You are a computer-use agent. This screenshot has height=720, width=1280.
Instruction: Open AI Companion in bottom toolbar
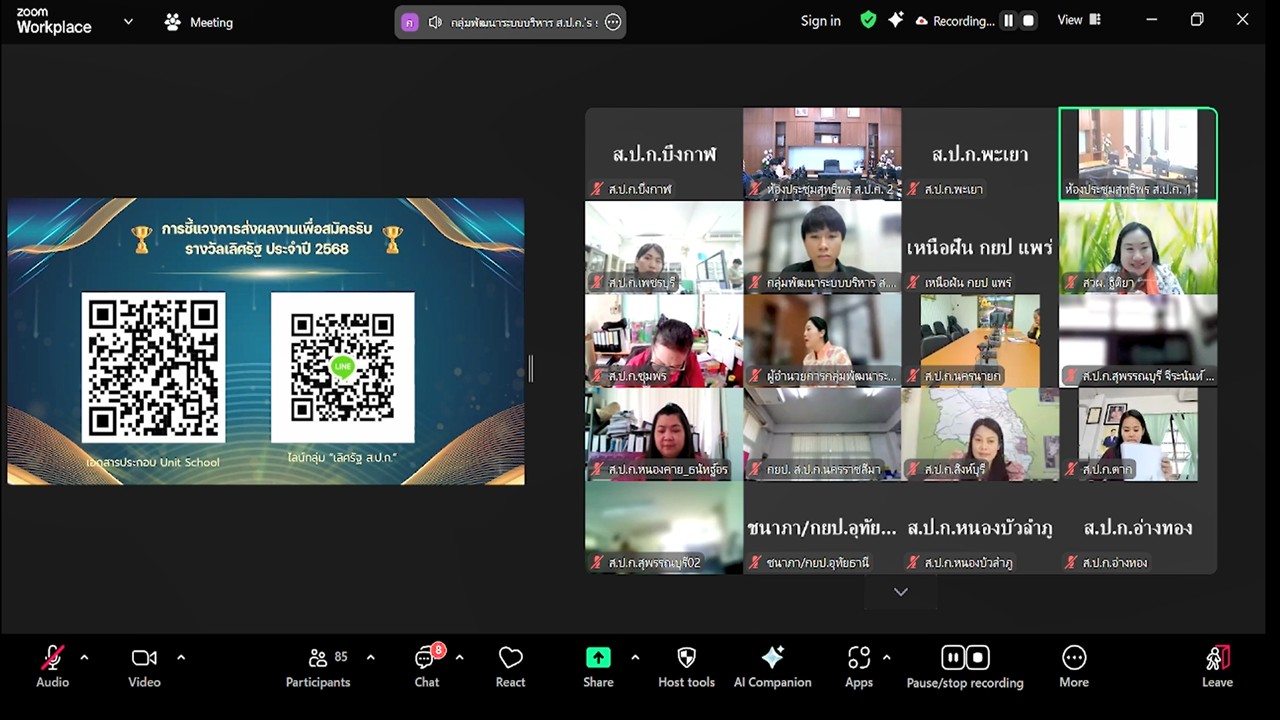coord(772,666)
